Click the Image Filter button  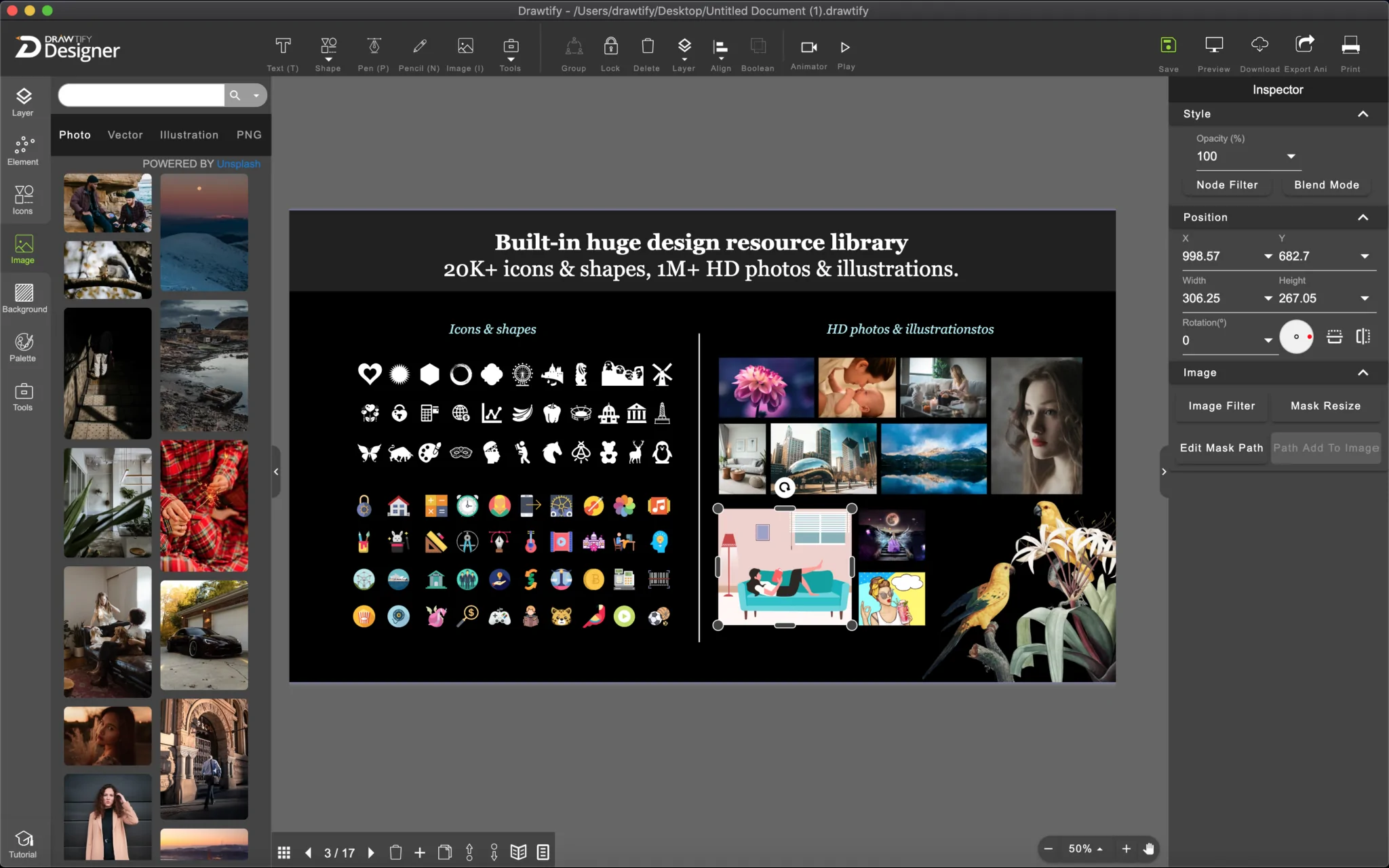point(1221,405)
